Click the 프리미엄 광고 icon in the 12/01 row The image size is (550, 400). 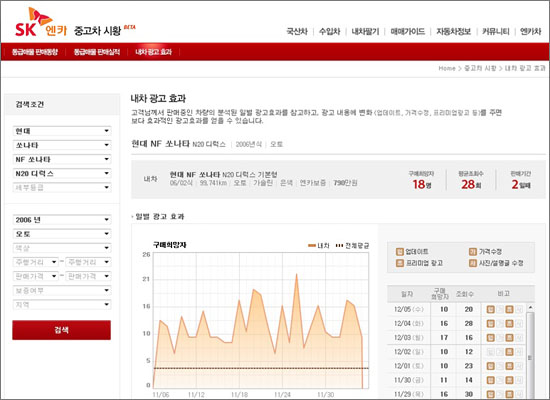point(509,366)
